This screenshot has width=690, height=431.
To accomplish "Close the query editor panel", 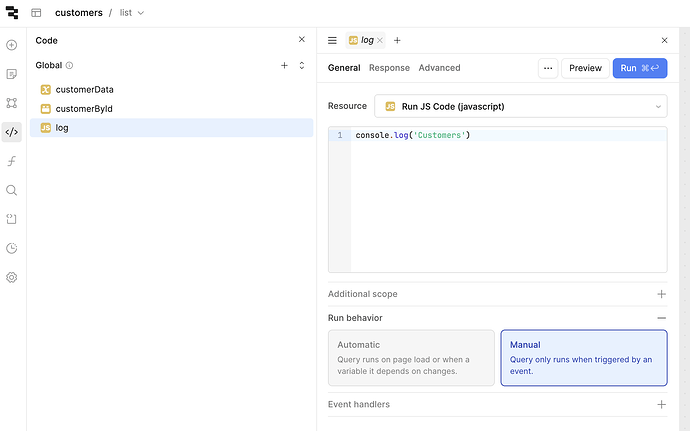I will (664, 41).
